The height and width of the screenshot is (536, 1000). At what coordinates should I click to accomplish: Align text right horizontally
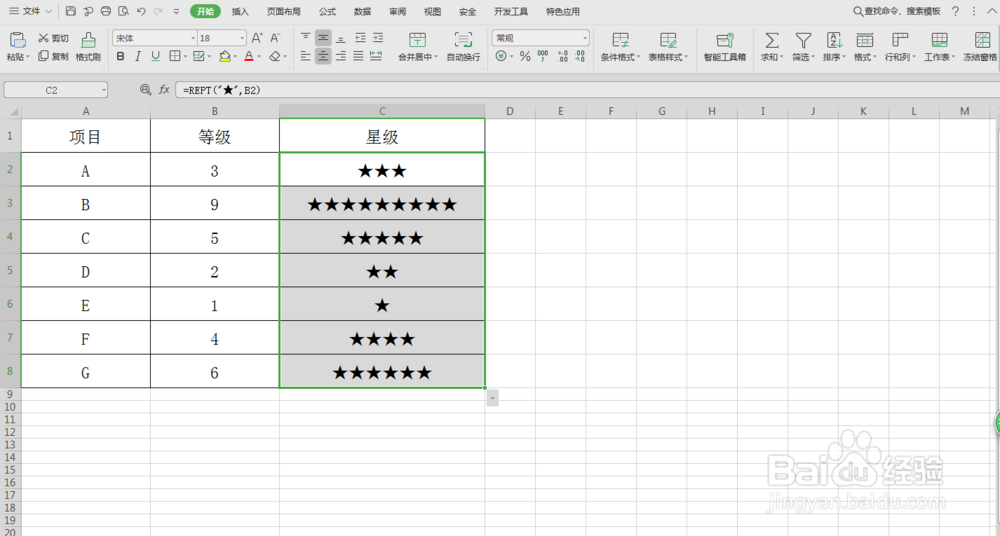[341, 56]
